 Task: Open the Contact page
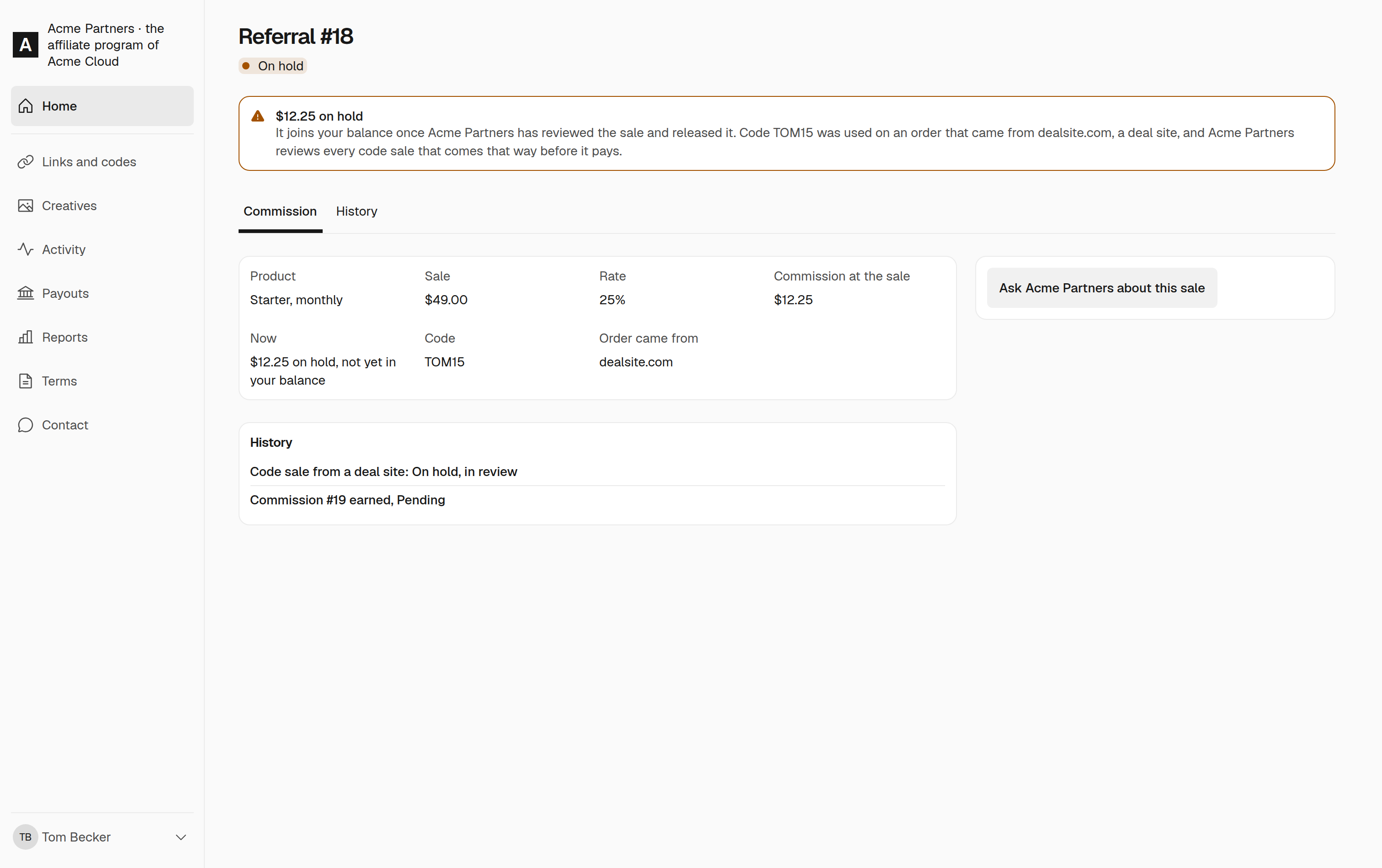(x=102, y=425)
